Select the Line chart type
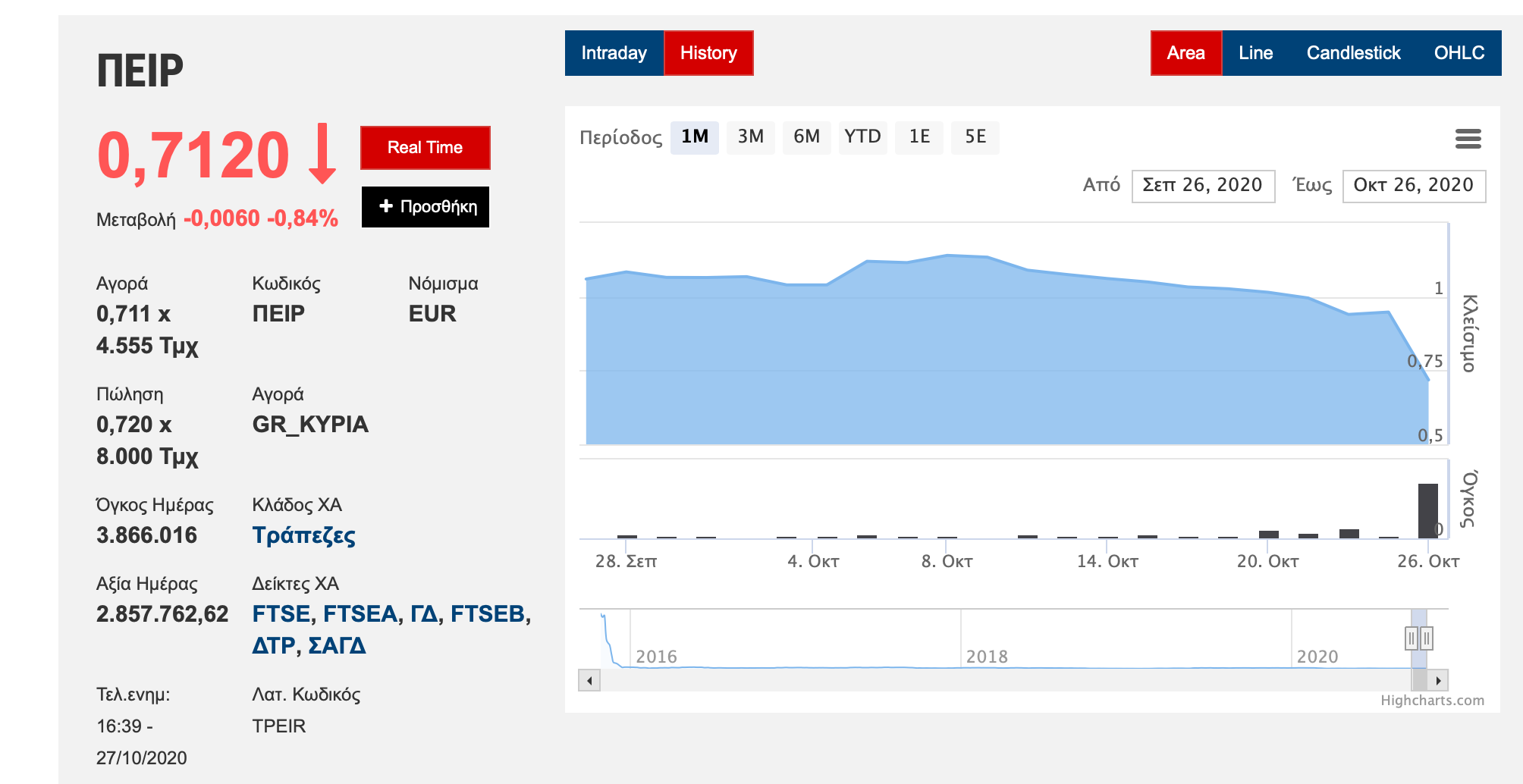 tap(1255, 53)
